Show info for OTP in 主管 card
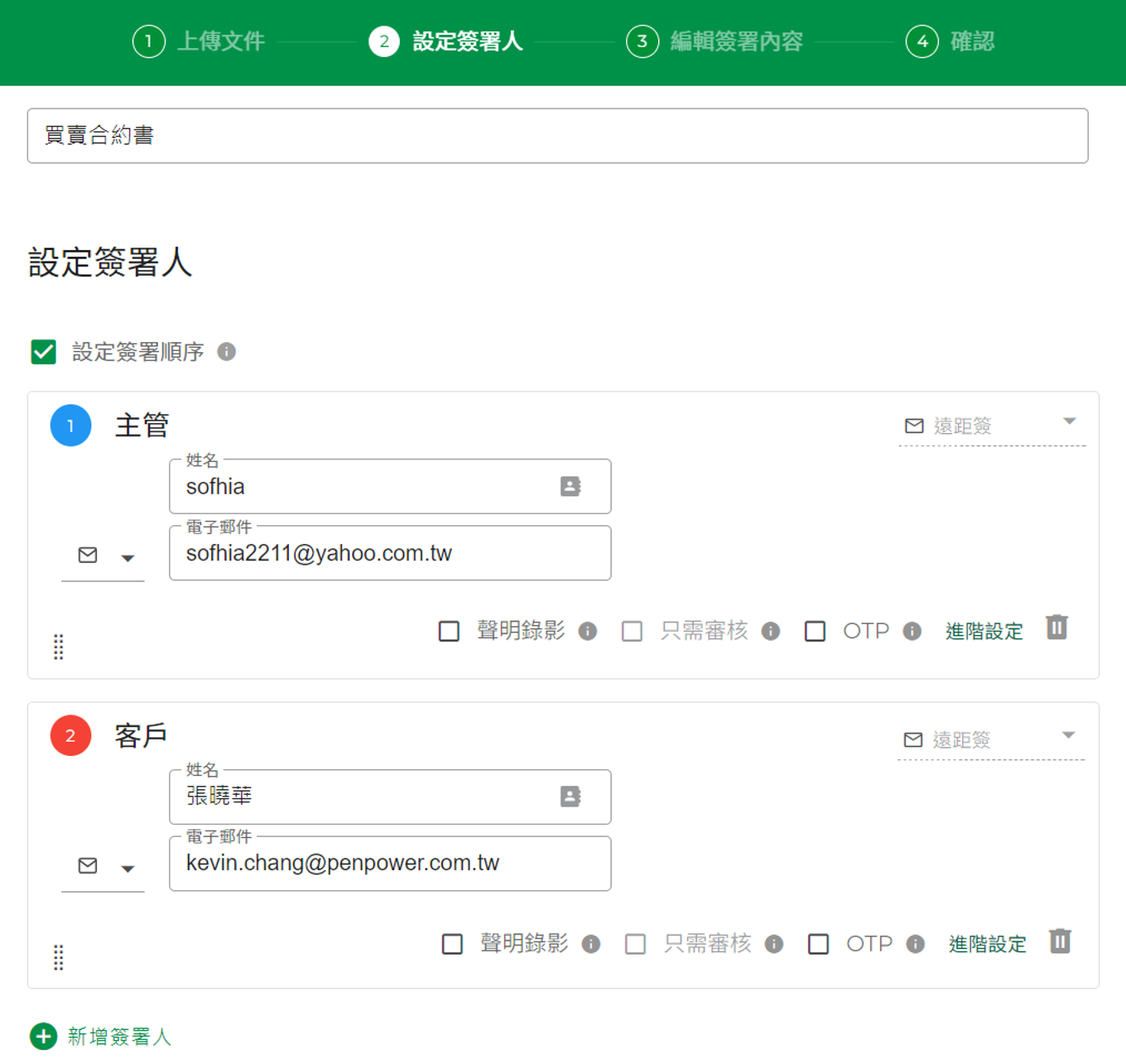Viewport: 1126px width, 1064px height. pos(912,631)
